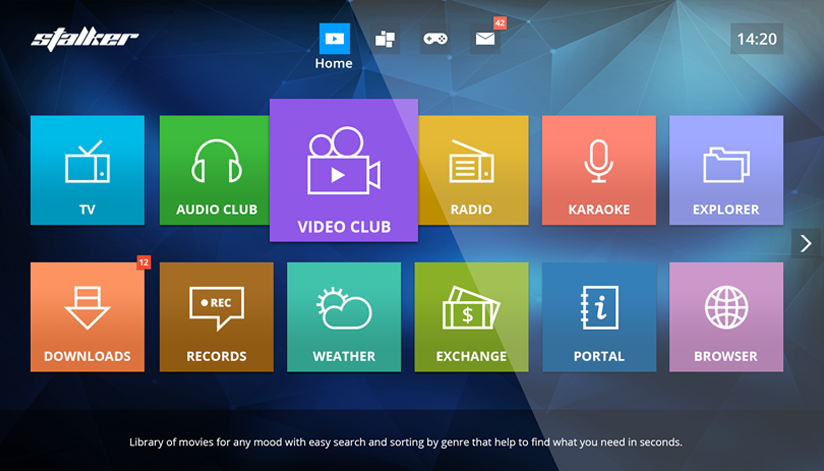Viewport: 824px width, 471px height.
Task: Open the Downloads tile
Action: [x=87, y=317]
